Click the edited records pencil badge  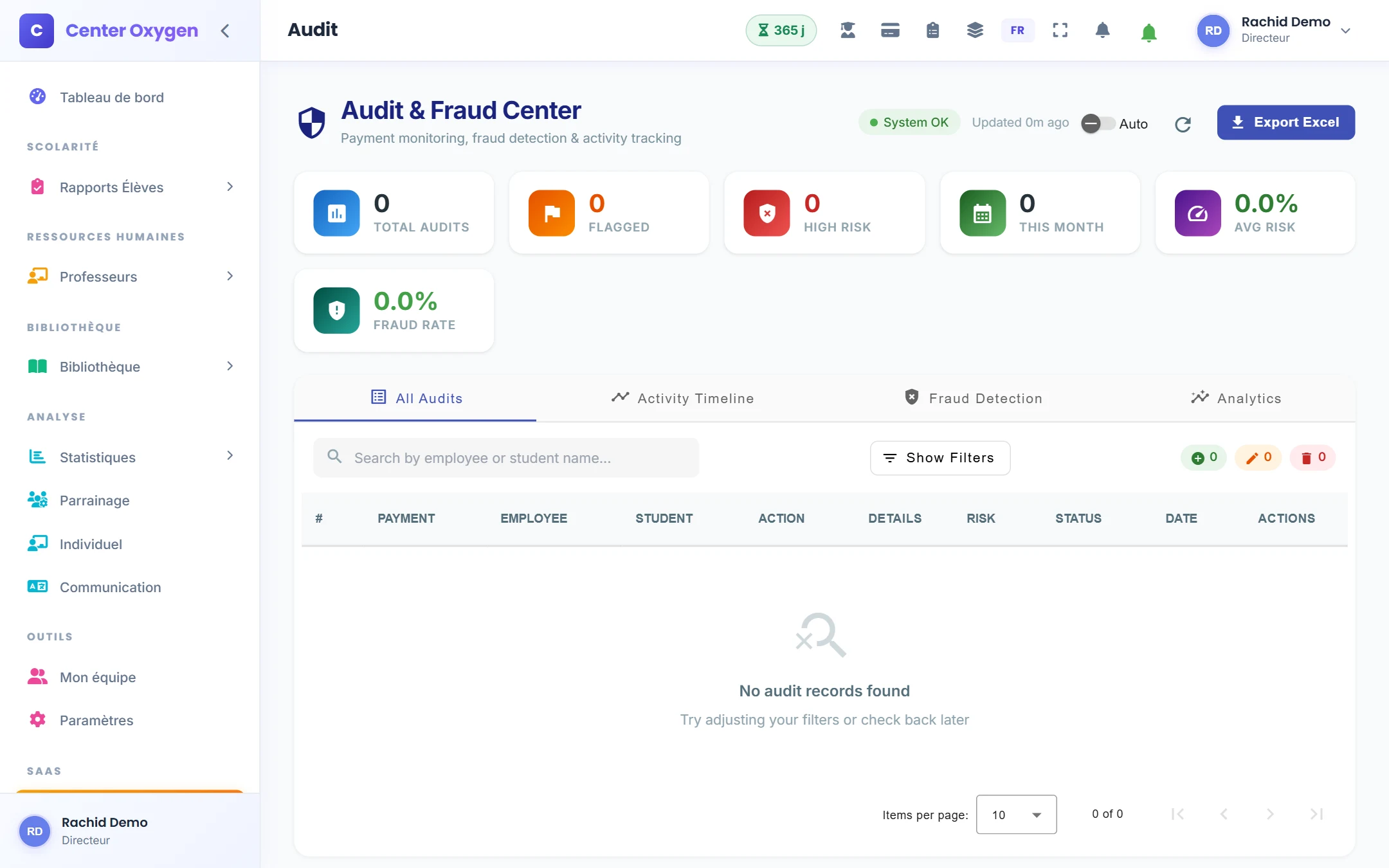pyautogui.click(x=1258, y=458)
